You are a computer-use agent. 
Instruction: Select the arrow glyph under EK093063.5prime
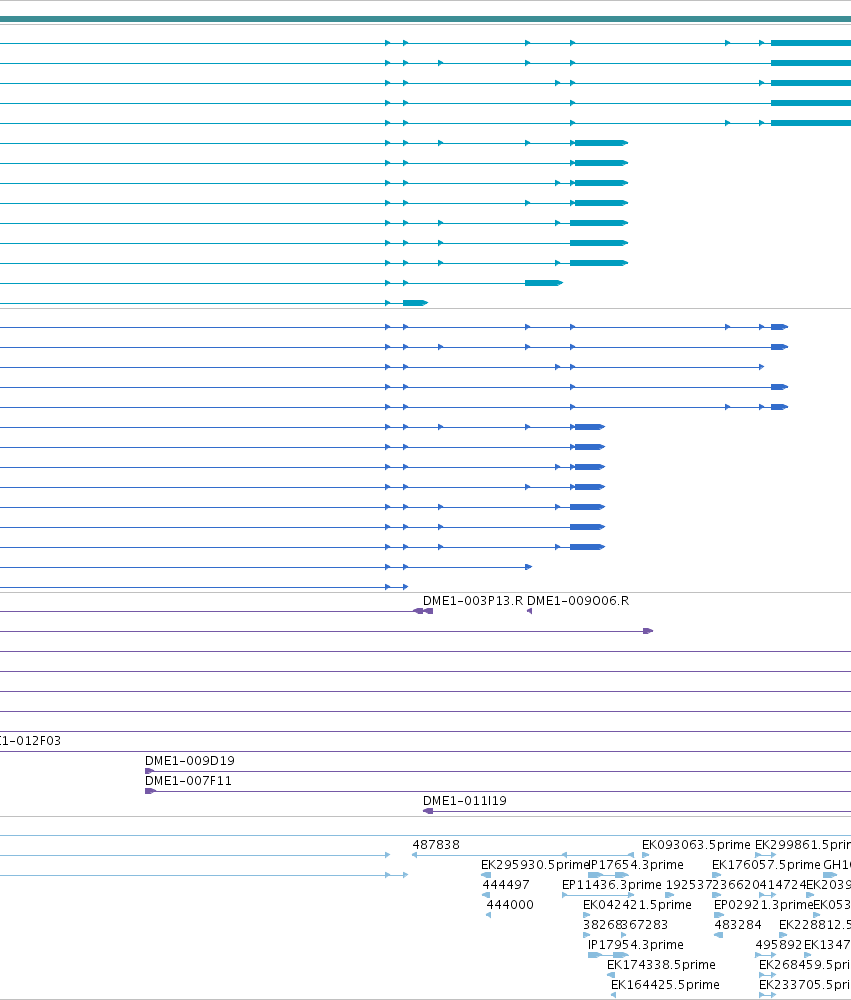pos(646,855)
